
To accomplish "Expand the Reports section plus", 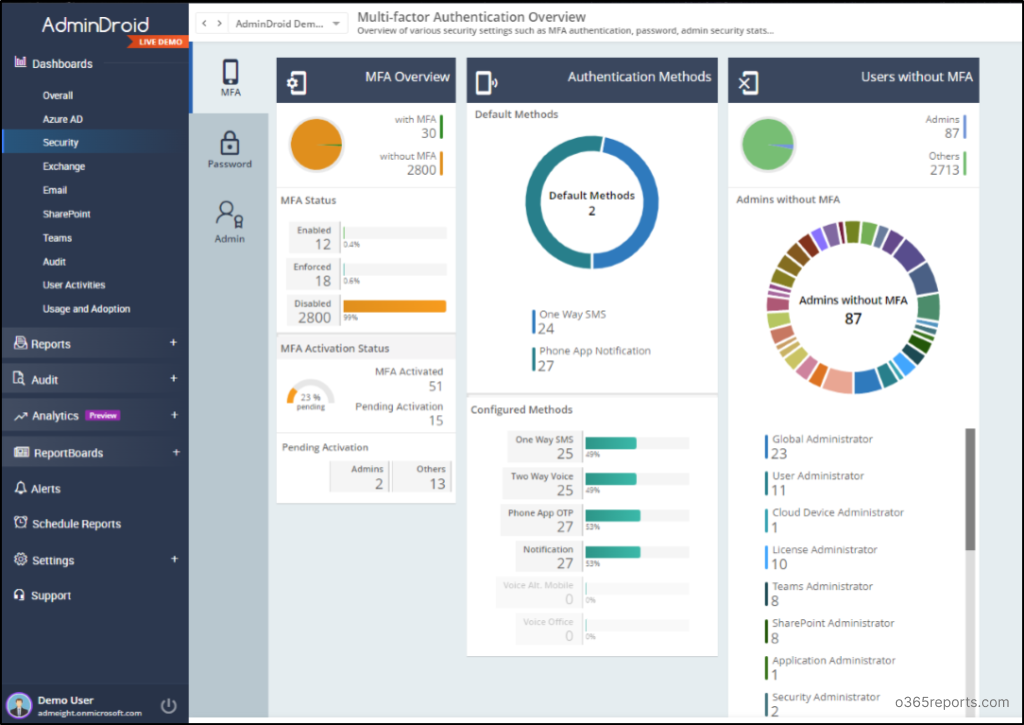I will click(173, 342).
